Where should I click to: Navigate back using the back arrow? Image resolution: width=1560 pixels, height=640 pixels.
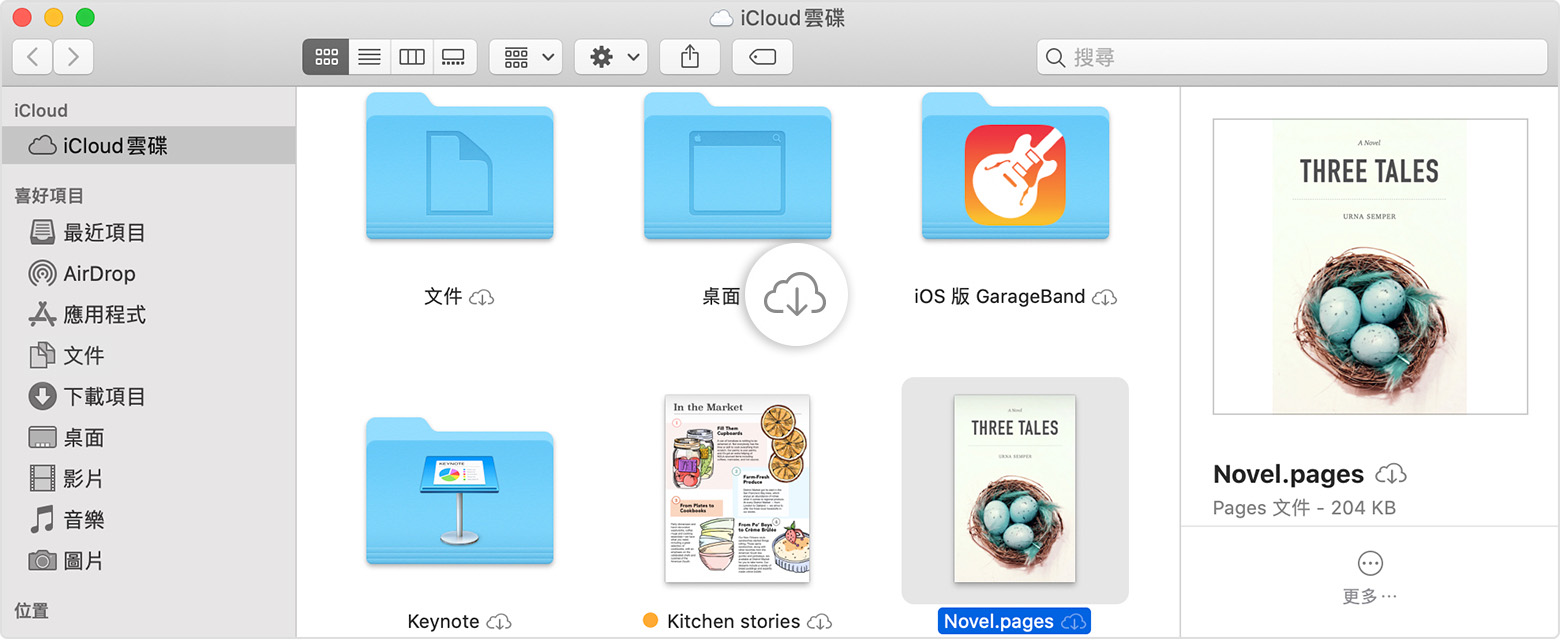click(x=31, y=56)
